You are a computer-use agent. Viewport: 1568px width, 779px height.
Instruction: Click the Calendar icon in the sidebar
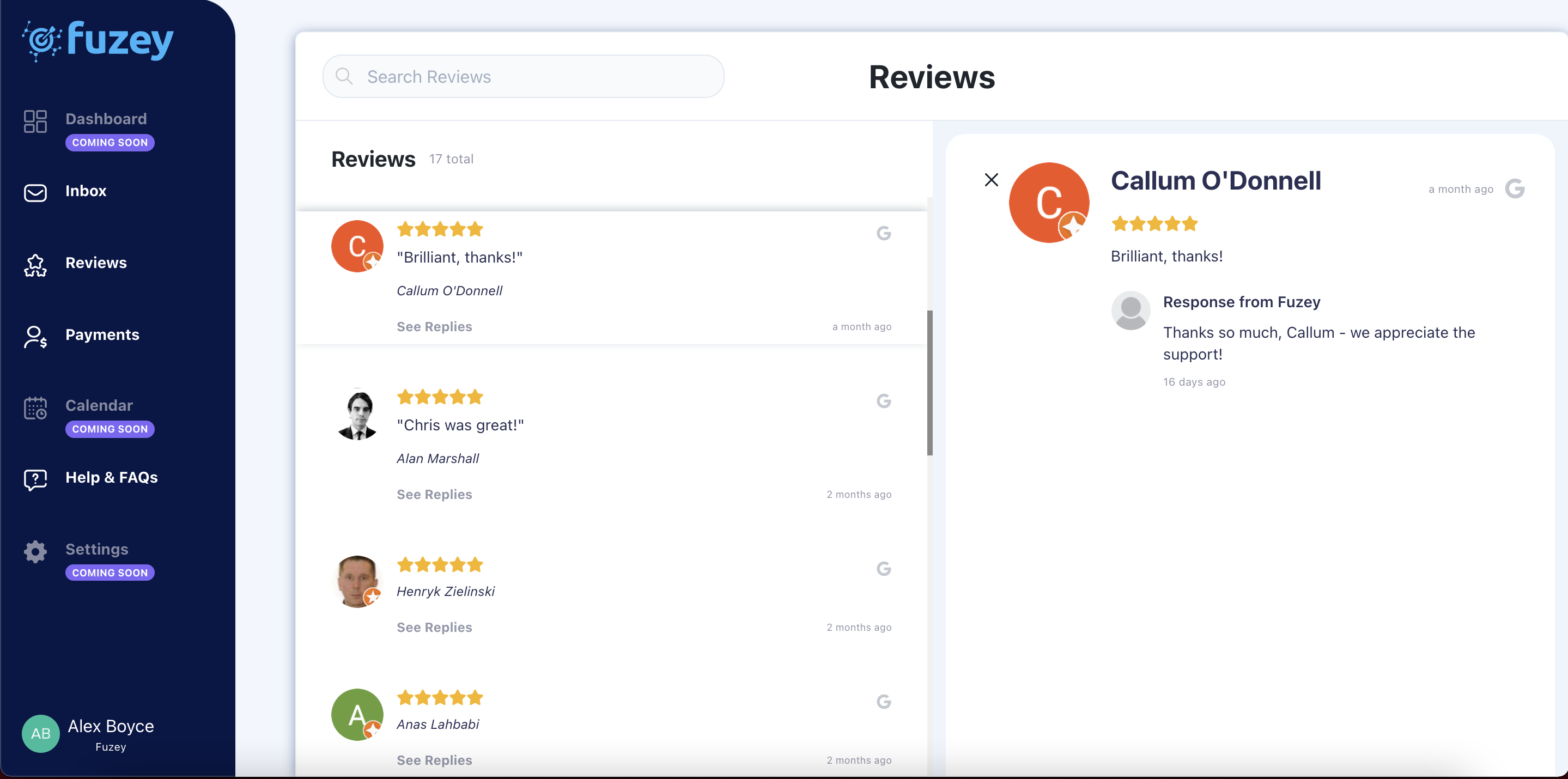coord(35,409)
